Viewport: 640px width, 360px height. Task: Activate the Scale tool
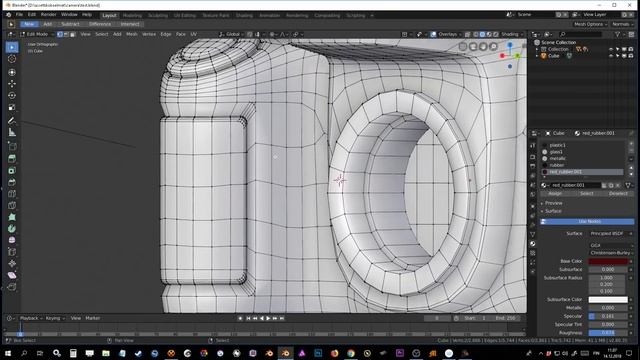(12, 107)
